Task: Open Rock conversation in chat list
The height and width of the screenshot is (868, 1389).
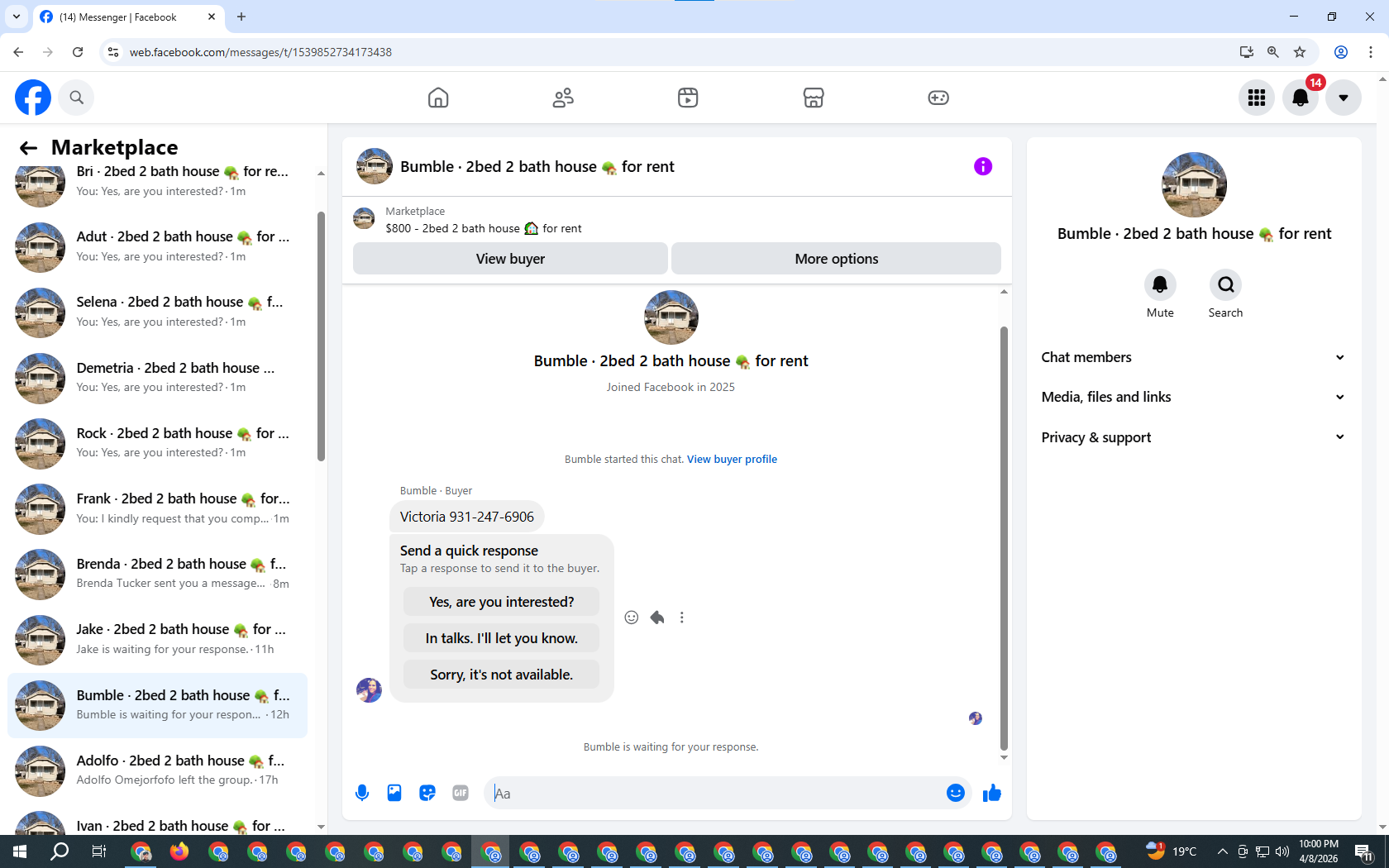Action: pyautogui.click(x=157, y=442)
